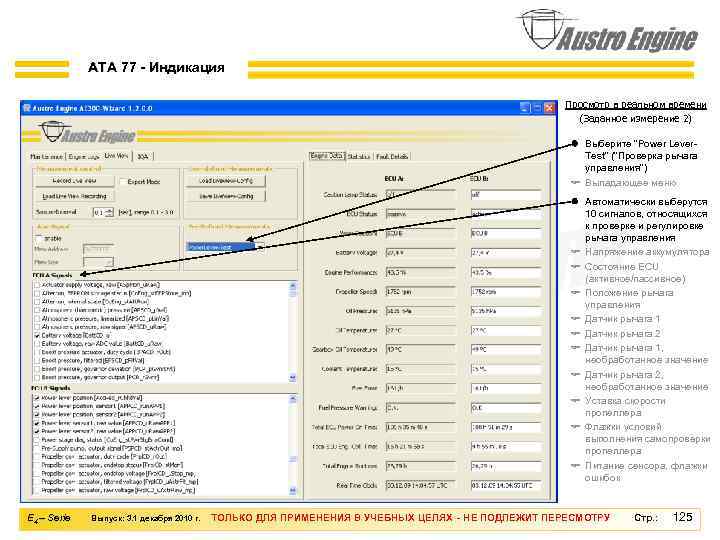Click ECU A Propeller Speed value
Image resolution: width=720 pixels, height=540 pixels.
pos(421,292)
